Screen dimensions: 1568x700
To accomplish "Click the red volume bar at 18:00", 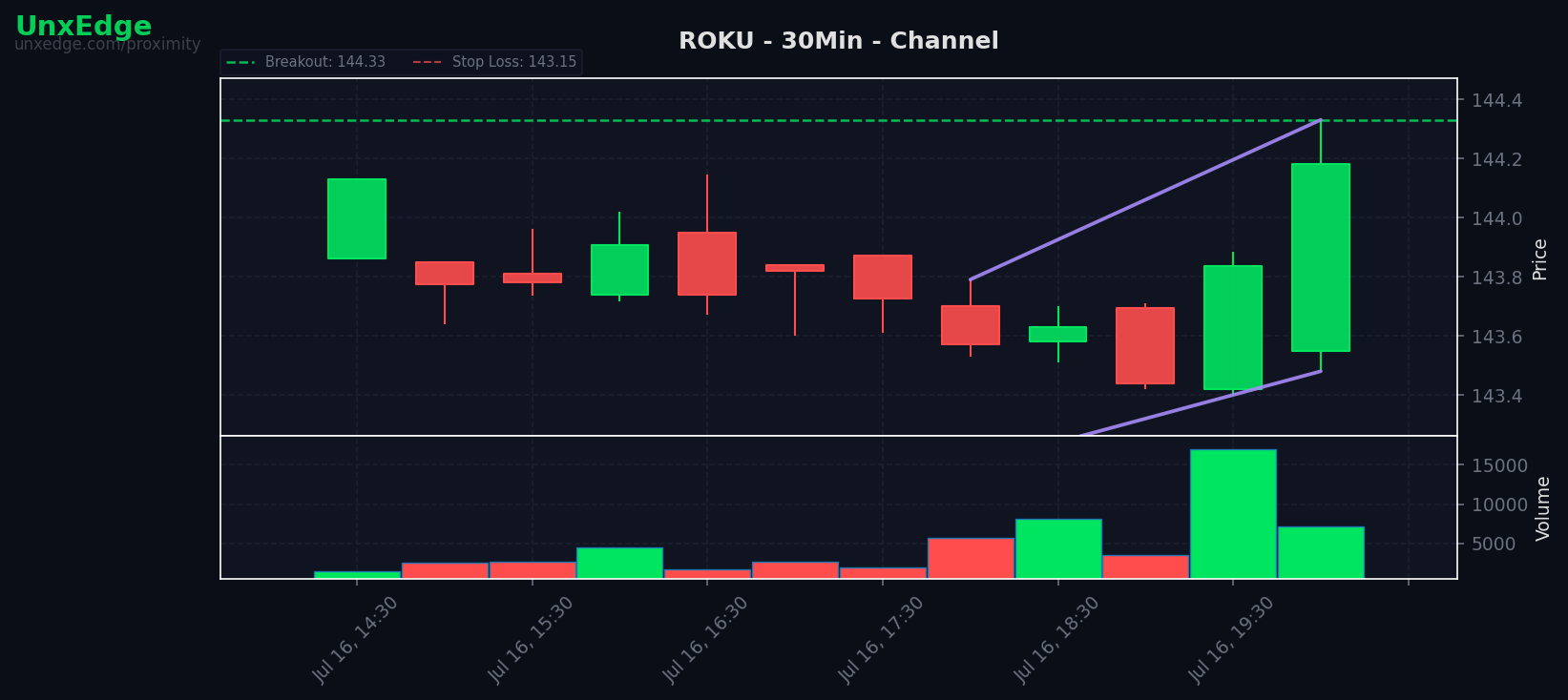I will [x=971, y=558].
